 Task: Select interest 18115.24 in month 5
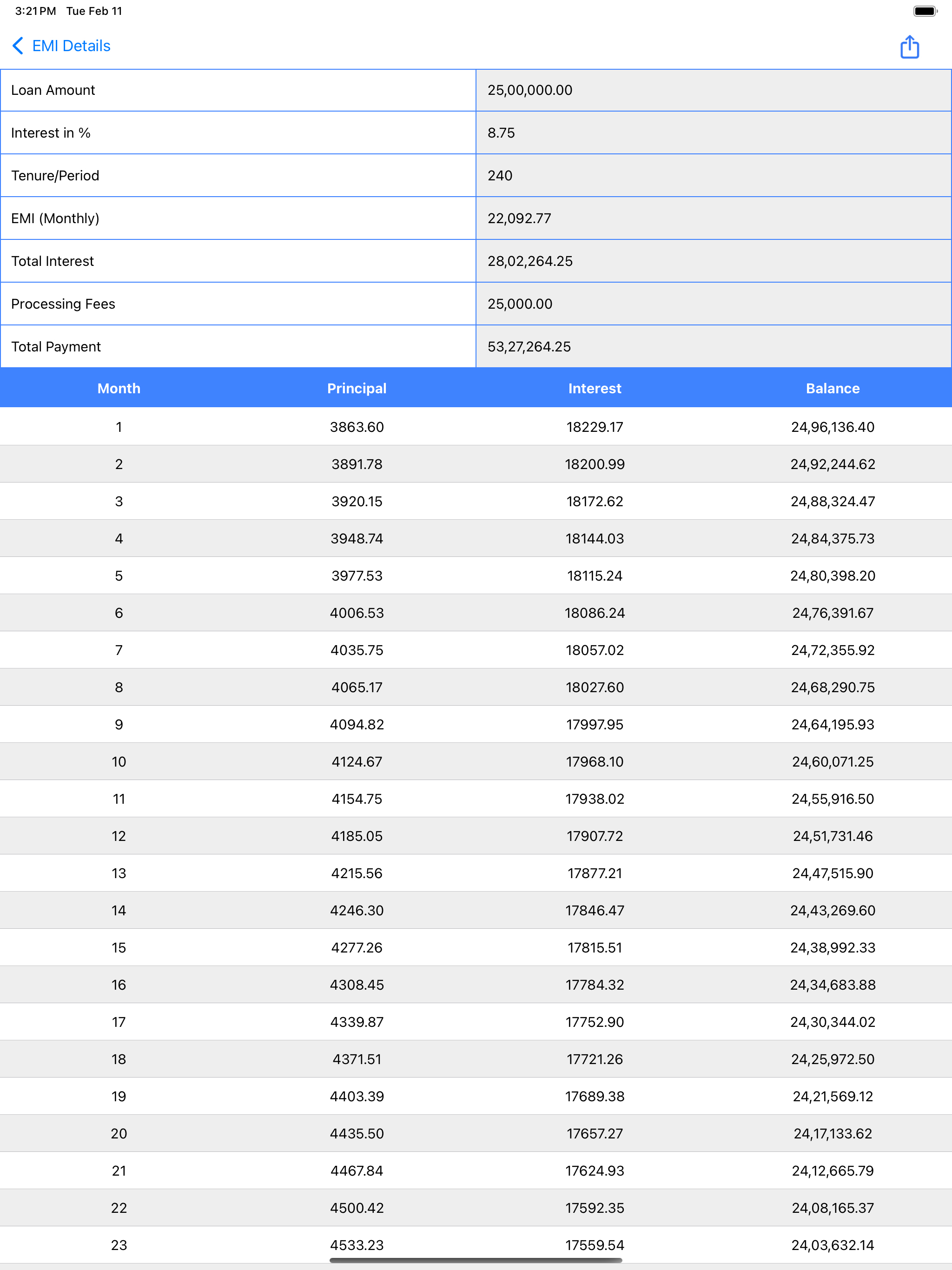click(595, 575)
